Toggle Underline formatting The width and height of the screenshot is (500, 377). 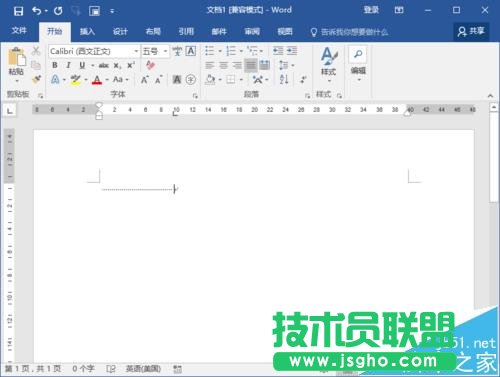82,65
